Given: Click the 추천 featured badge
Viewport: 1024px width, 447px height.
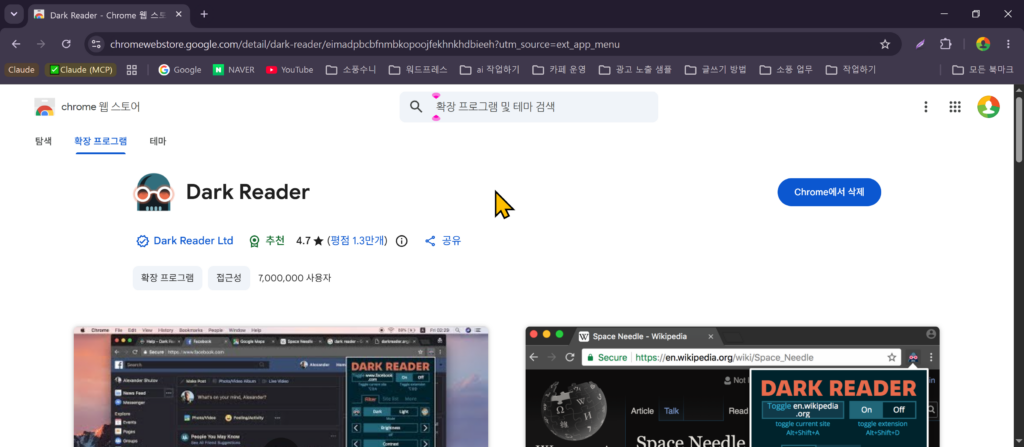Looking at the screenshot, I should pyautogui.click(x=266, y=240).
